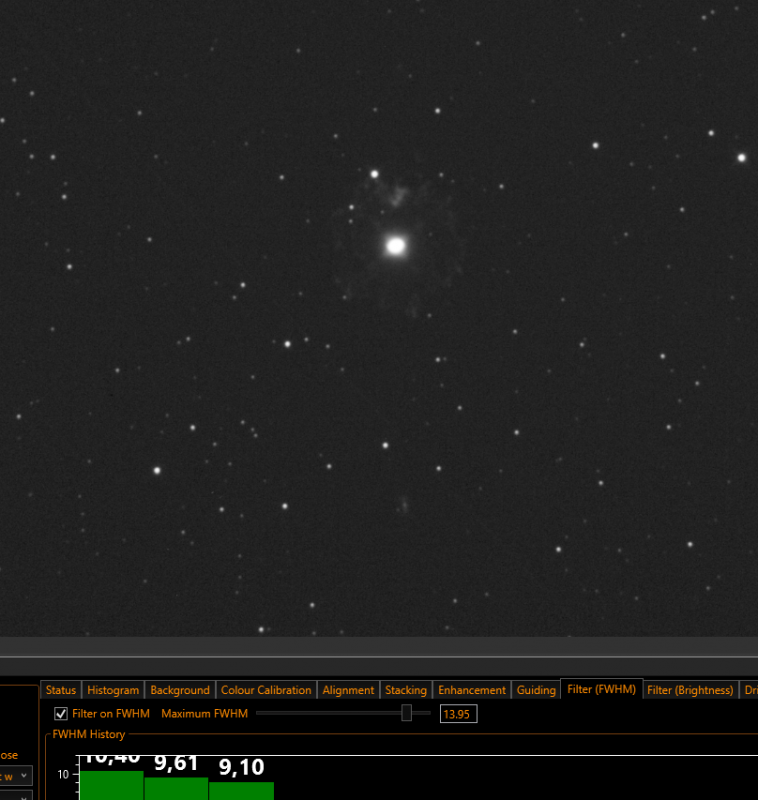
Task: Click the brightest central star in the preview
Action: click(395, 246)
